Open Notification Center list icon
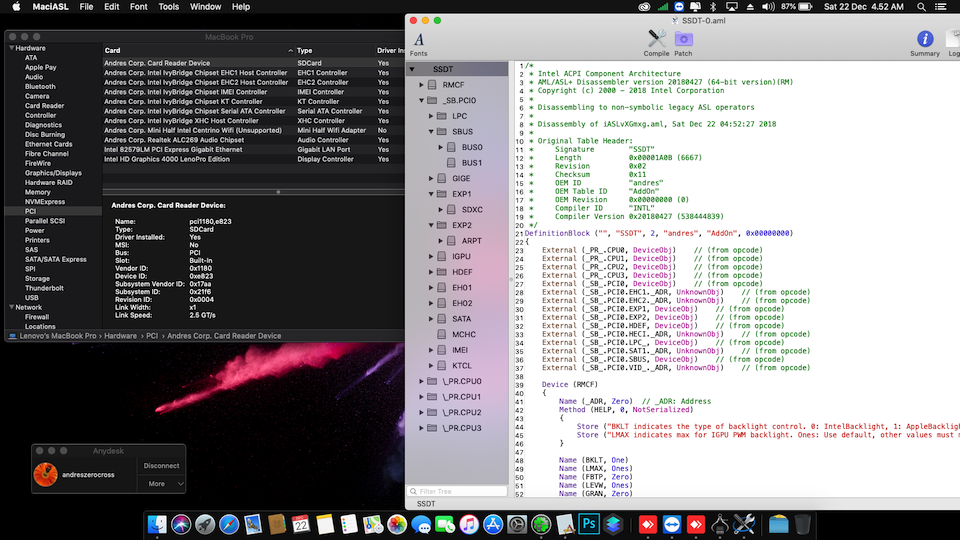 [941, 7]
